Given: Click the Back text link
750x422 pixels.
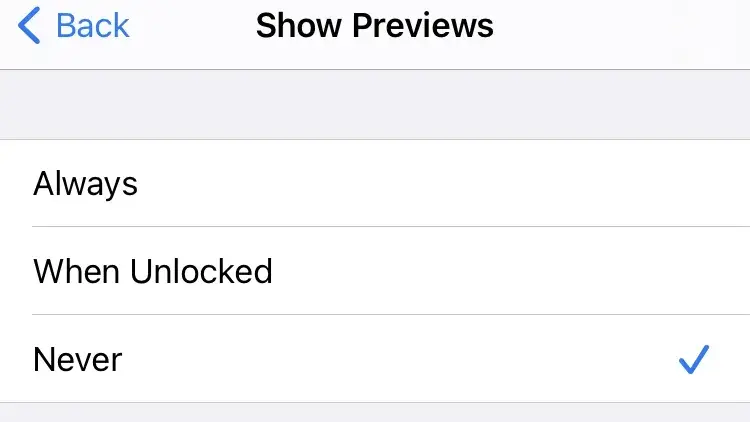Looking at the screenshot, I should (x=93, y=25).
